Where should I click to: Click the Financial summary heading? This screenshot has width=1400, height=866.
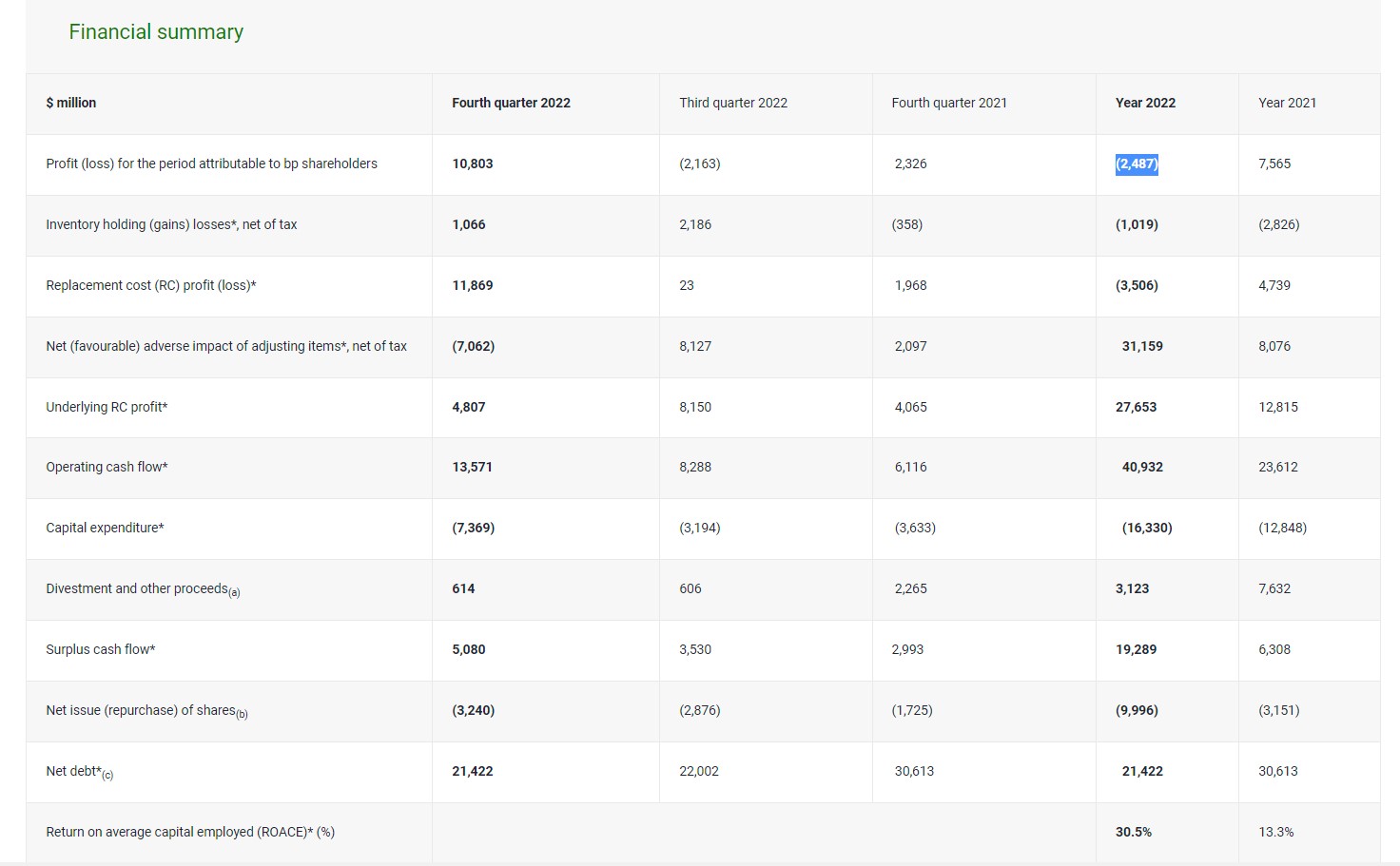[x=156, y=32]
